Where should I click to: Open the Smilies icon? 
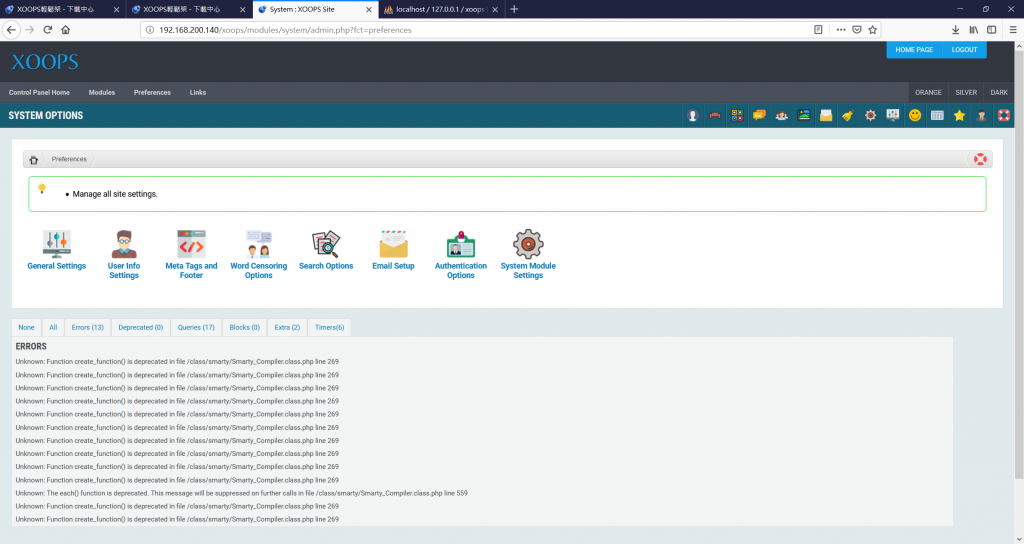(x=915, y=116)
